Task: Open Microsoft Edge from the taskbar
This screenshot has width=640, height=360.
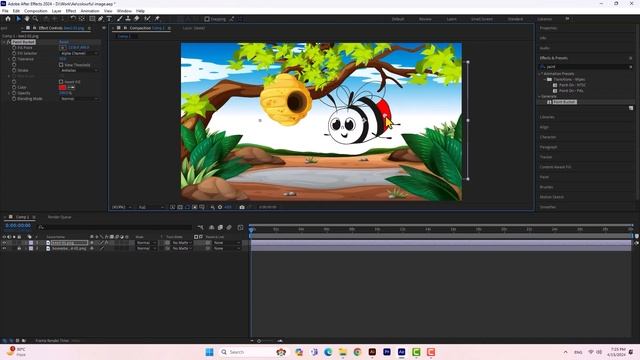Action: [x=328, y=352]
